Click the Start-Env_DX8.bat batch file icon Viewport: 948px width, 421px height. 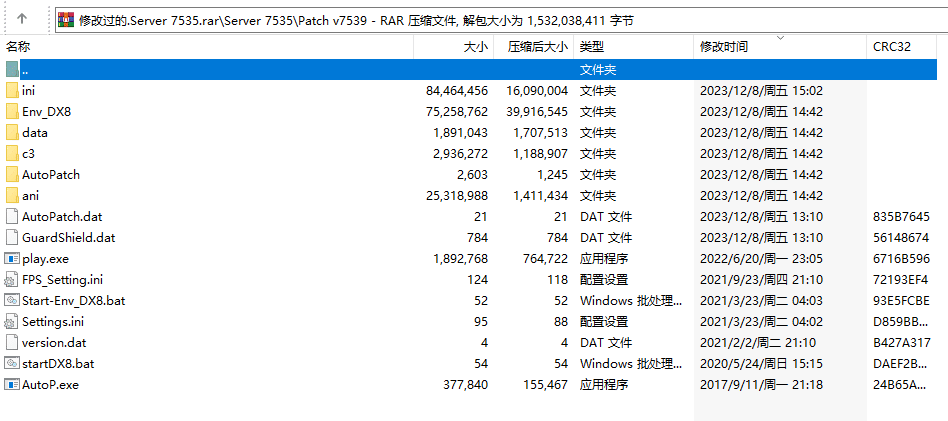point(12,301)
